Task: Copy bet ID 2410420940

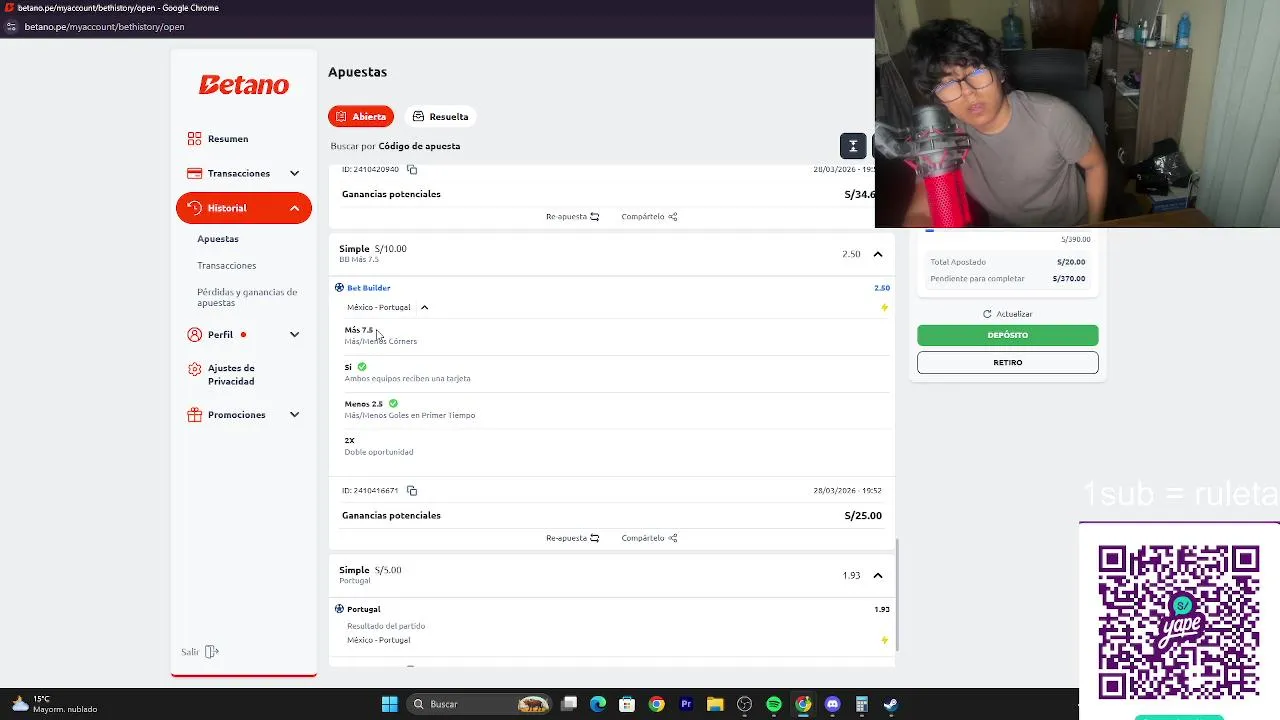Action: click(412, 170)
